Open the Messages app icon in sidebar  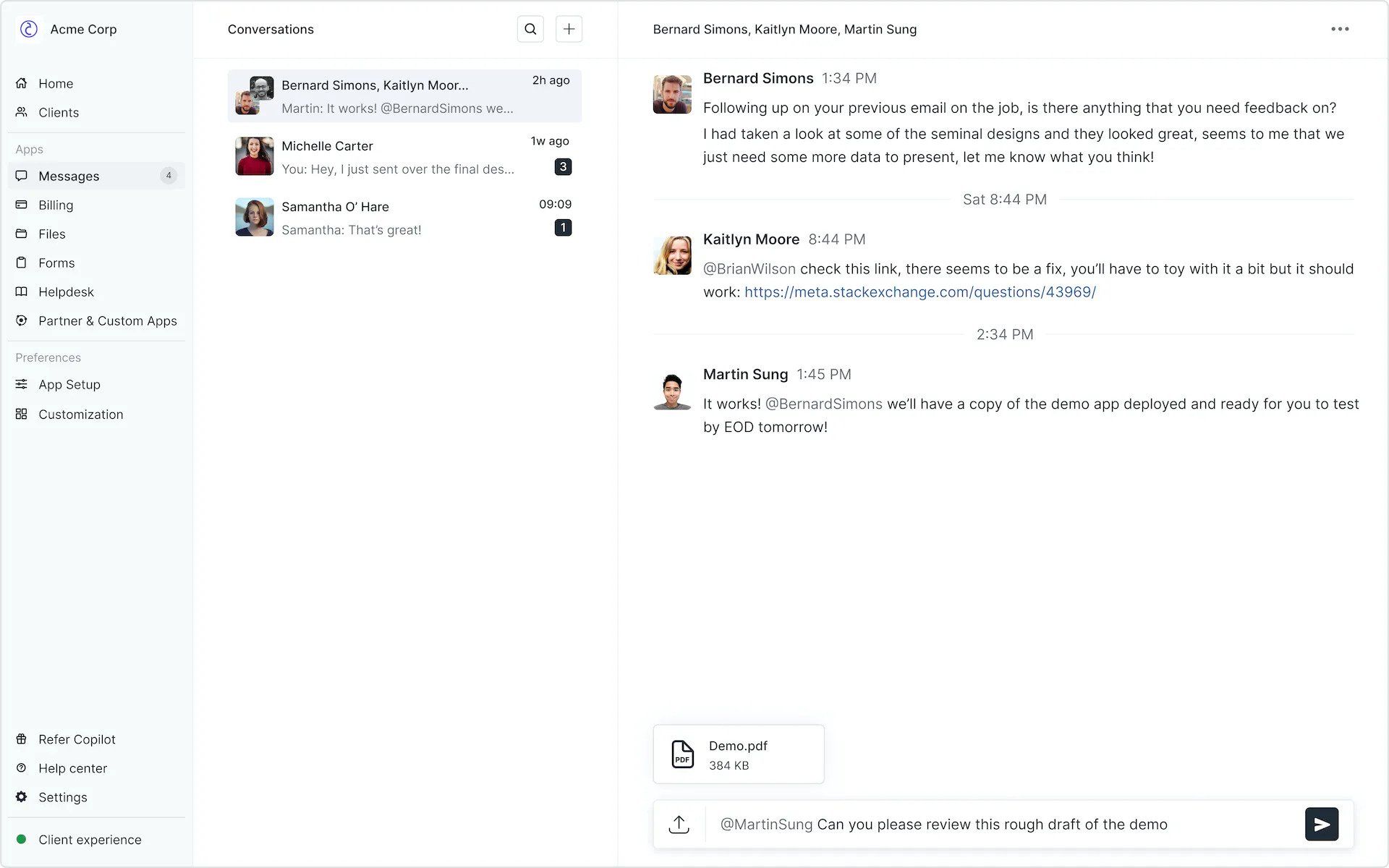tap(22, 176)
